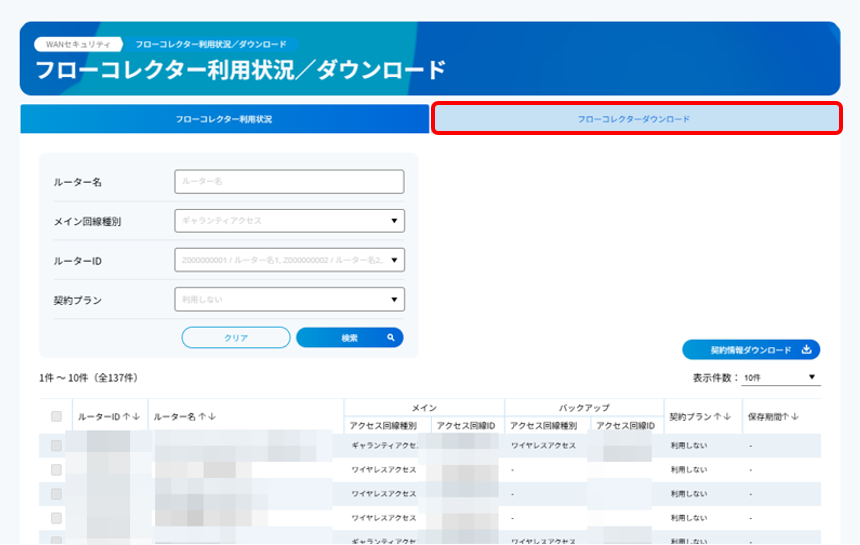Tick the select-all checkbox in table header
The height and width of the screenshot is (545, 860).
pos(56,416)
